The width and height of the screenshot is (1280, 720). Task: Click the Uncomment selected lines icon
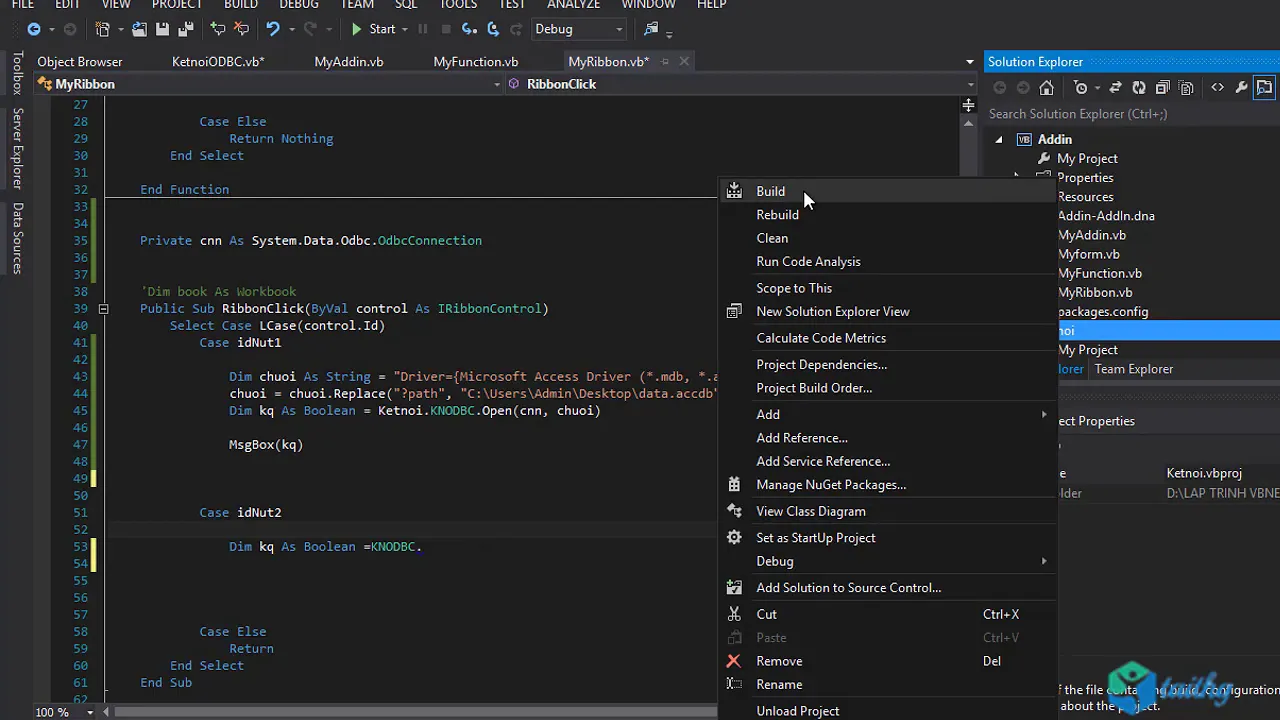click(241, 29)
